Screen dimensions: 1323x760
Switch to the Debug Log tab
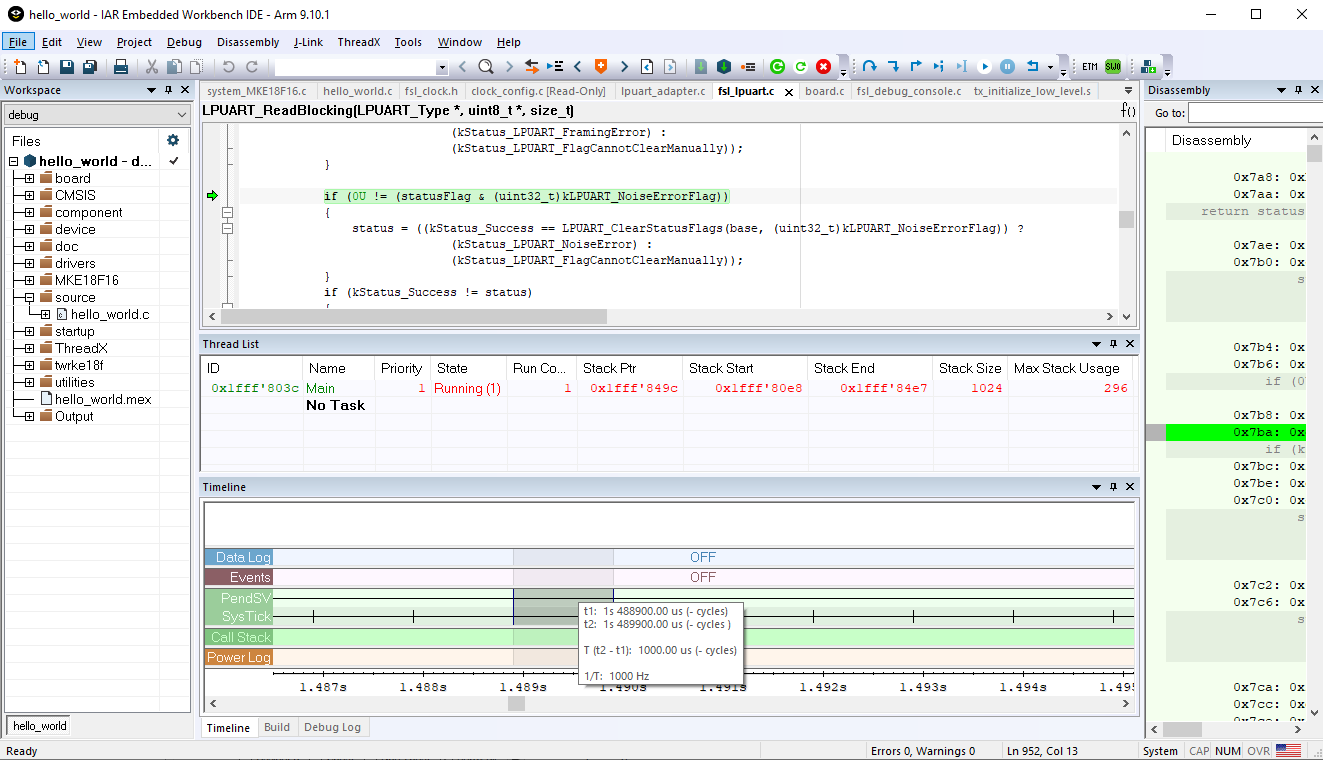tap(332, 727)
